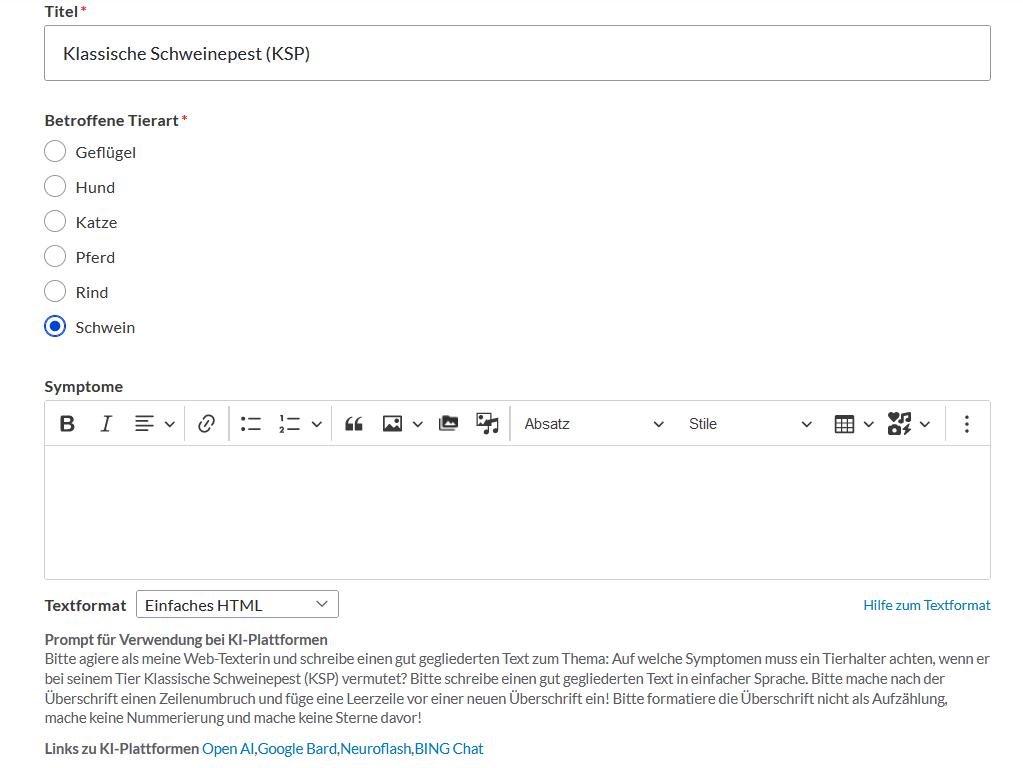Viewport: 1023px width, 768px height.
Task: Click the Titel input field
Action: pyautogui.click(x=517, y=54)
